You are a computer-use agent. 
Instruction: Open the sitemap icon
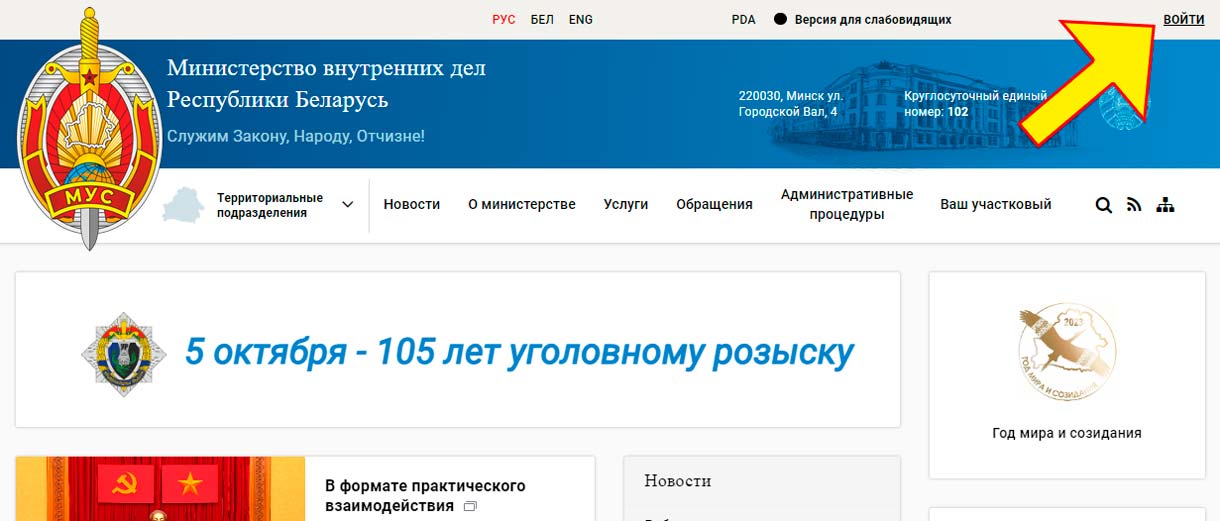[x=1165, y=205]
